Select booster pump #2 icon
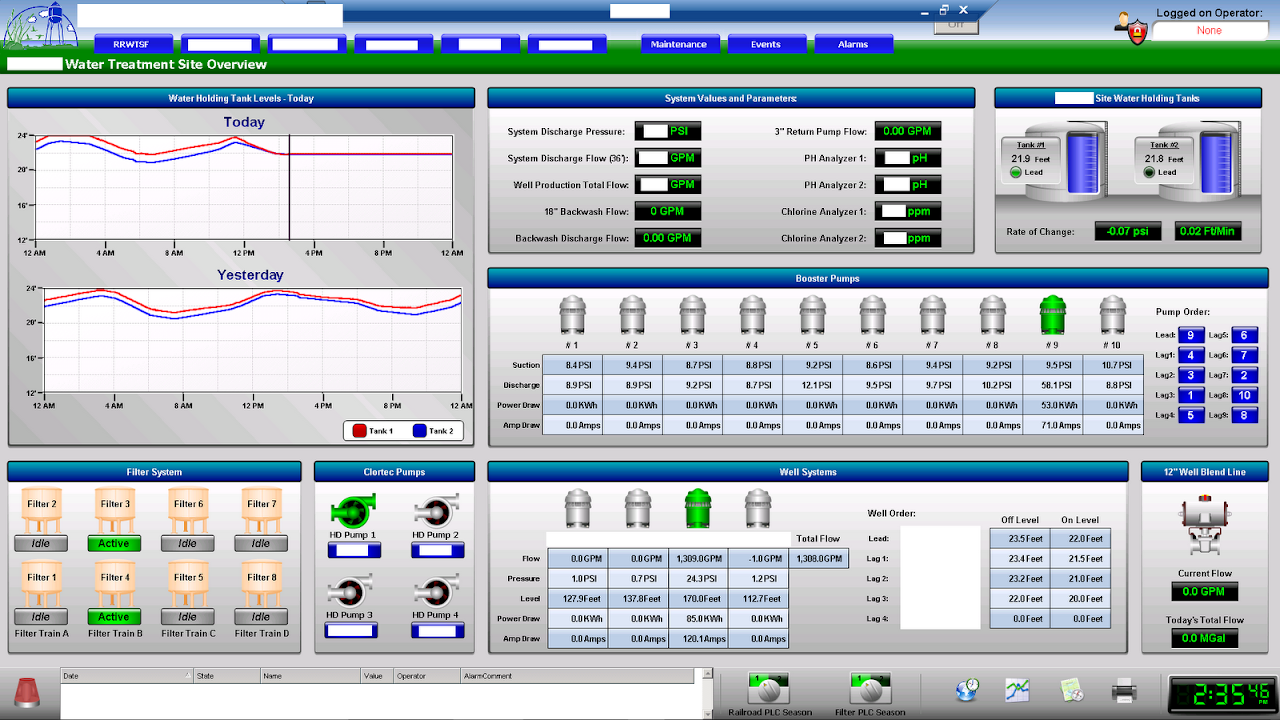Image resolution: width=1280 pixels, height=720 pixels. click(633, 315)
